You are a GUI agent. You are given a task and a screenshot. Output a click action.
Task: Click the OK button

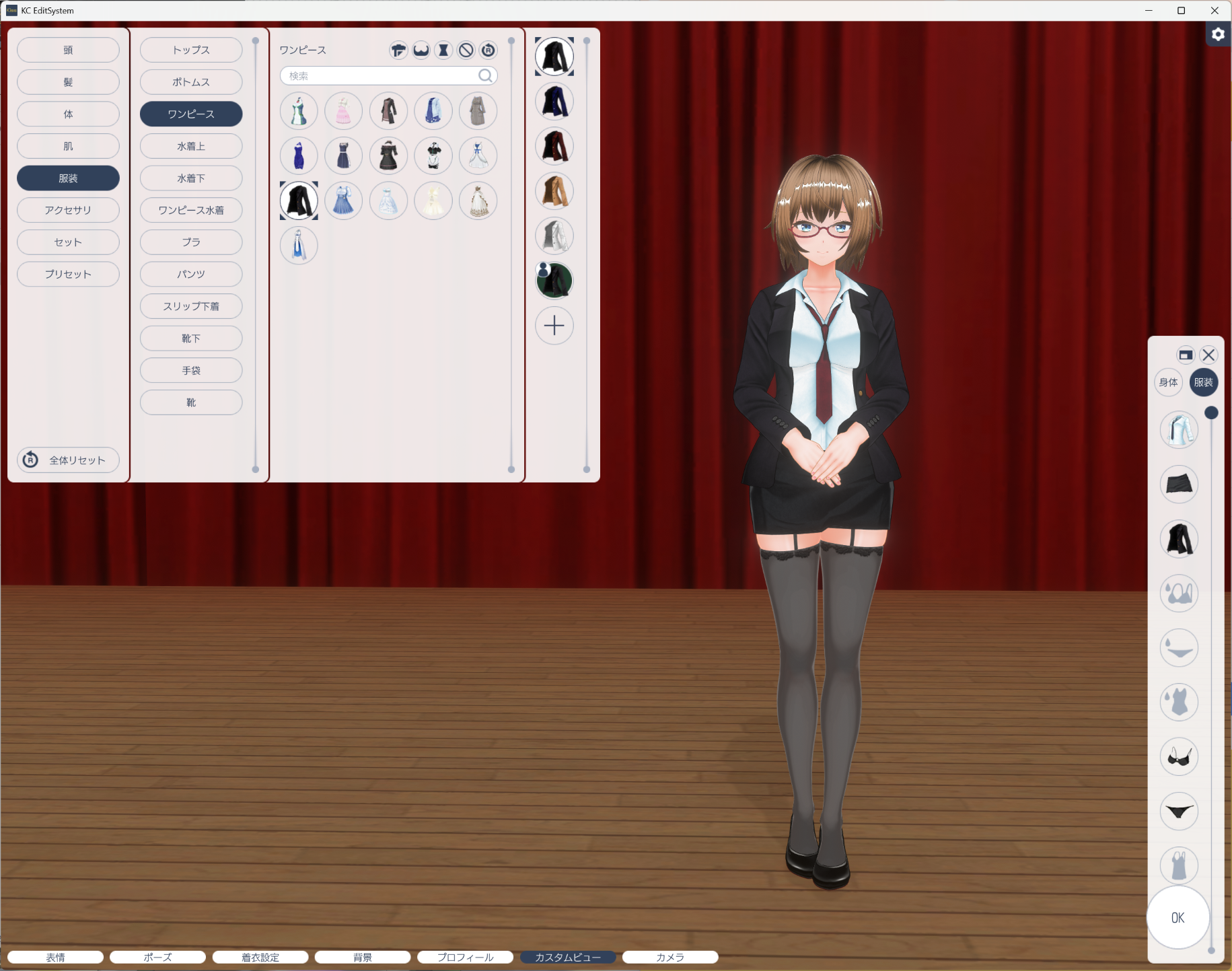click(x=1178, y=918)
